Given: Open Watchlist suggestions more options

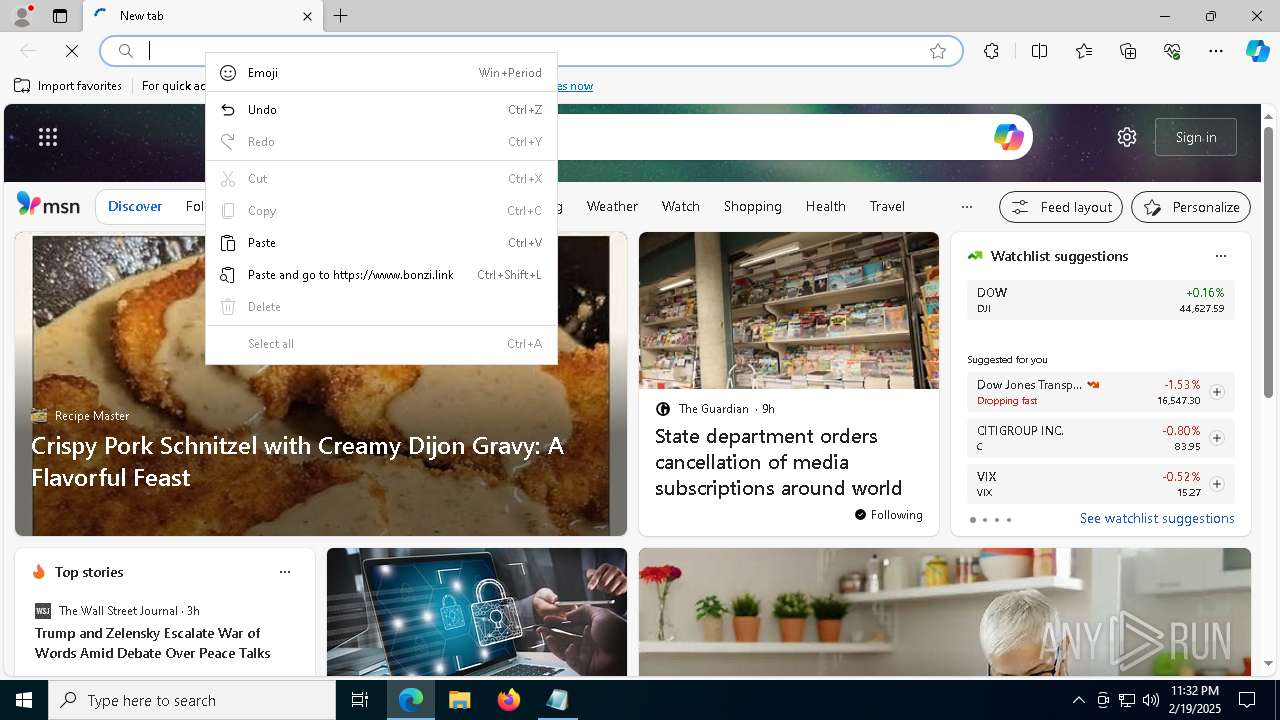Looking at the screenshot, I should coord(1221,256).
